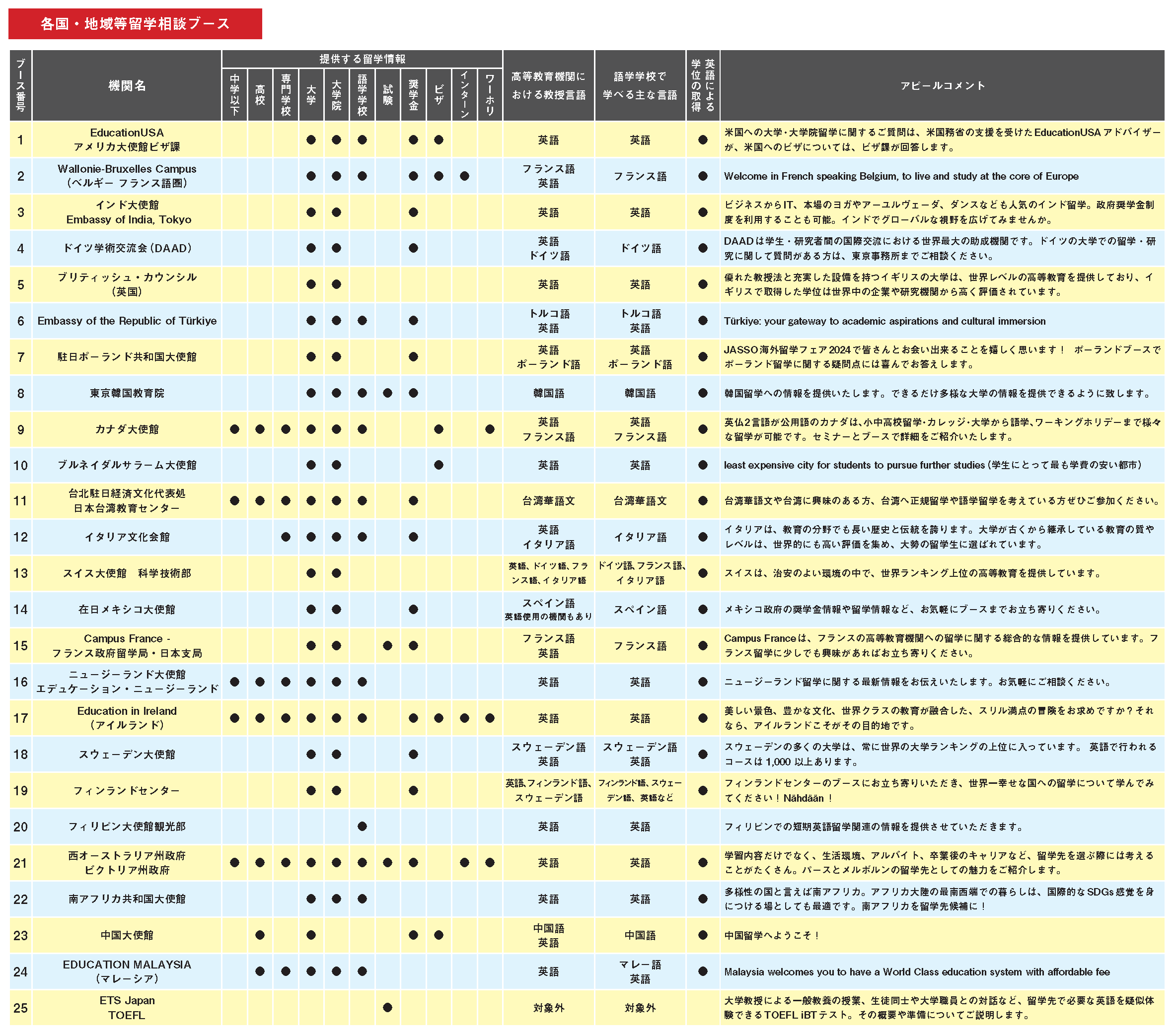1176x1036 pixels.
Task: Click EducationUSA's ビザ column dot
Action: click(439, 140)
